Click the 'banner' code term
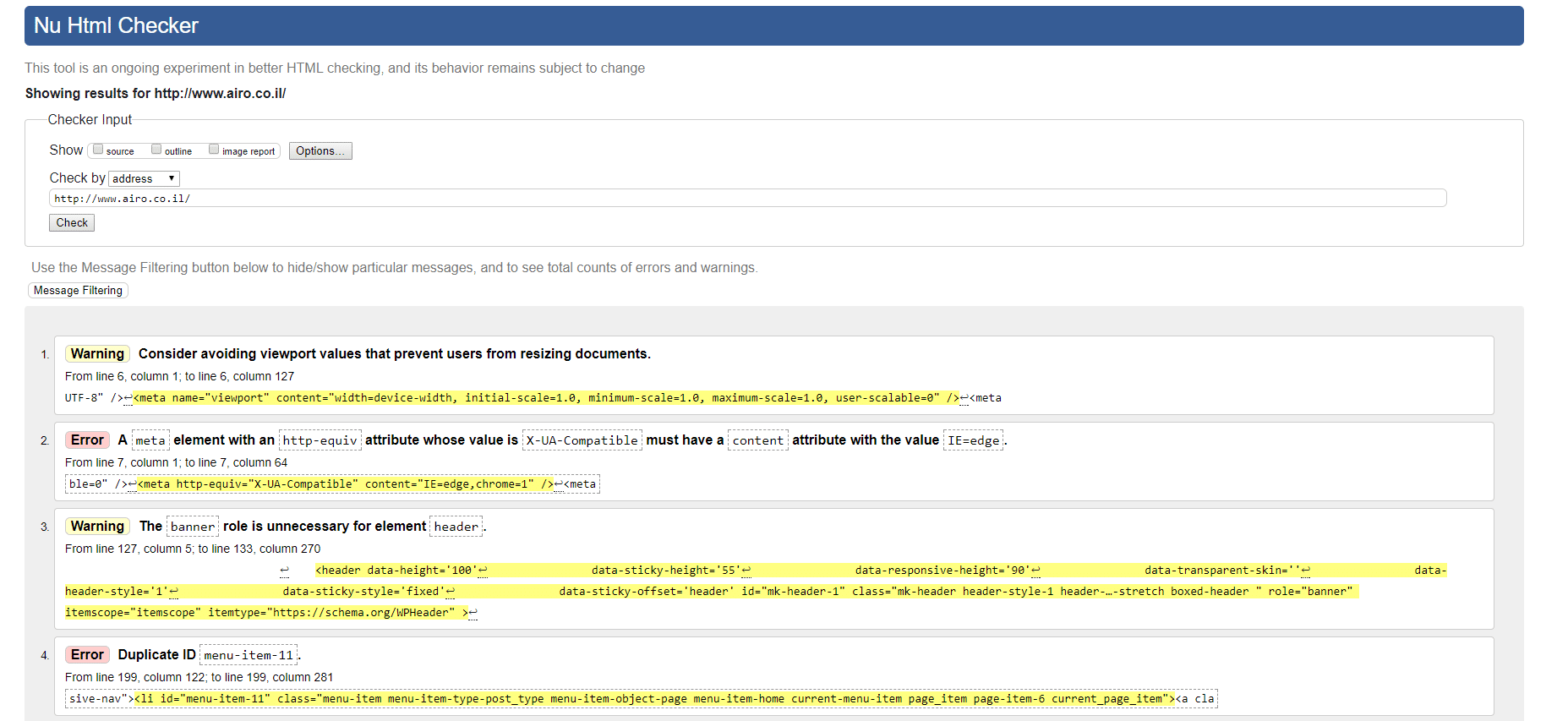This screenshot has width=1568, height=721. (x=193, y=527)
